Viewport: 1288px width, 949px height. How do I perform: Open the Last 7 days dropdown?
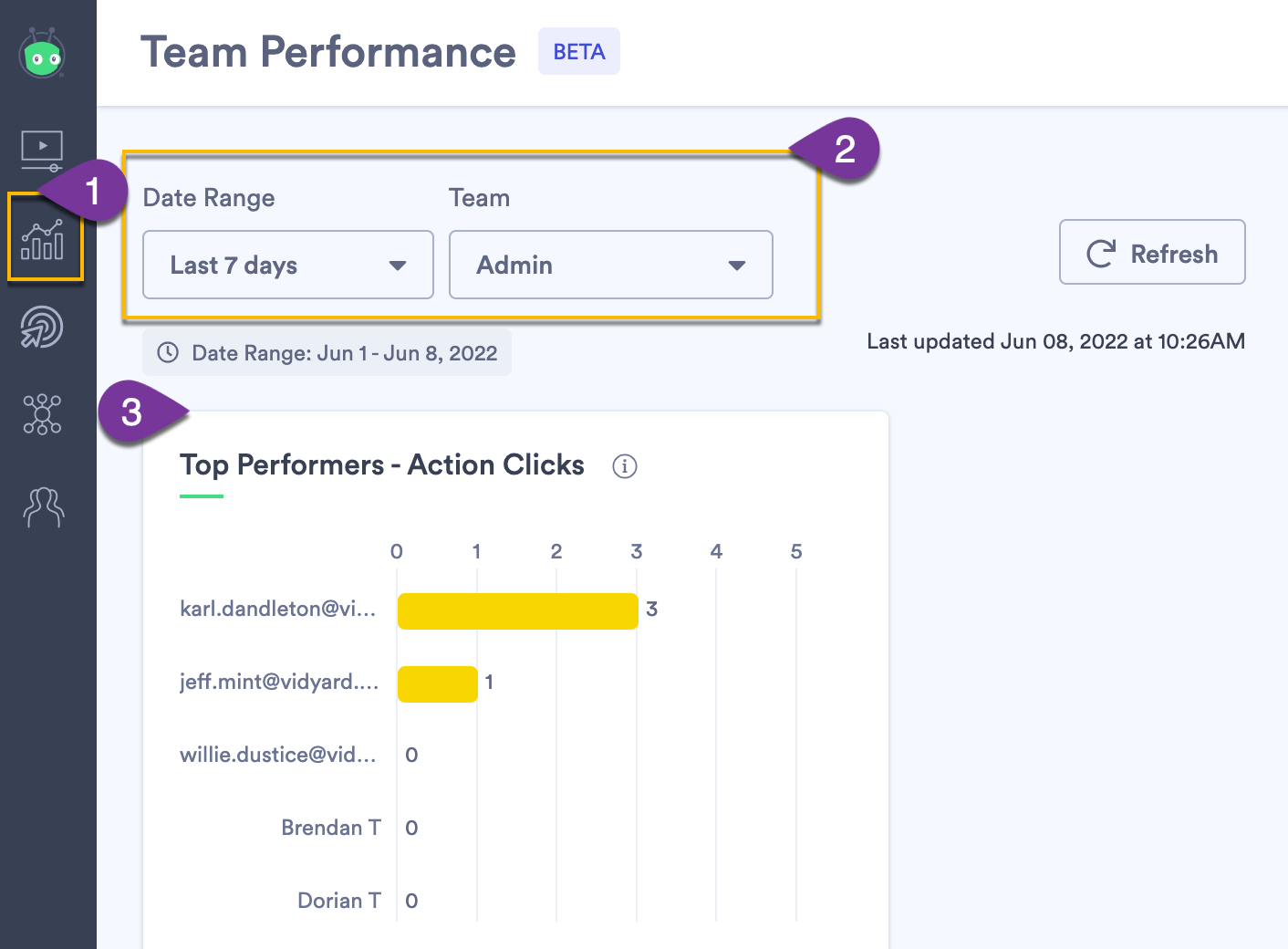coord(288,265)
